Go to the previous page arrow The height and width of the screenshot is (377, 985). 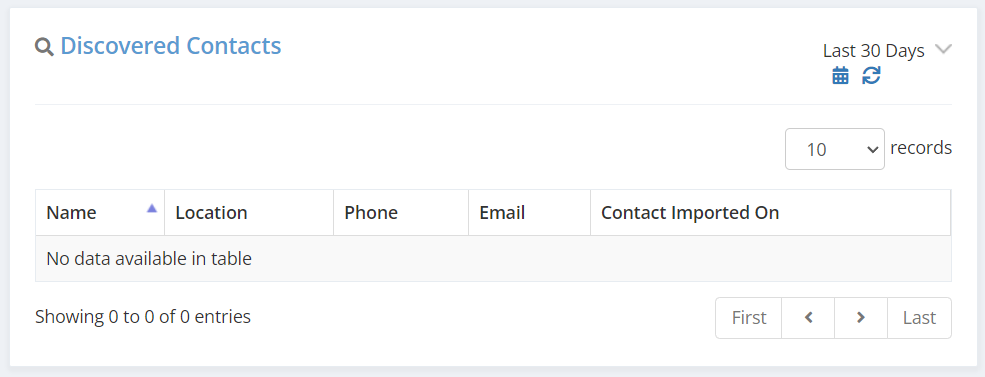(x=808, y=318)
